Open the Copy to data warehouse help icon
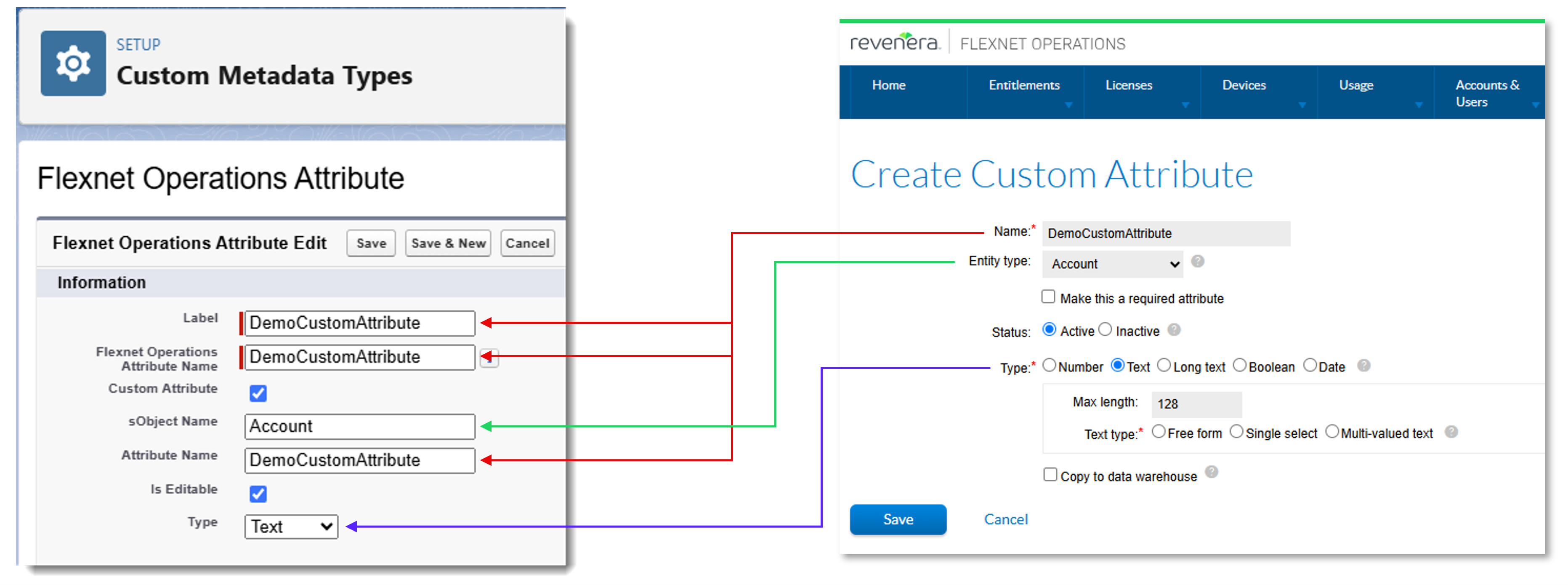 pos(1211,472)
